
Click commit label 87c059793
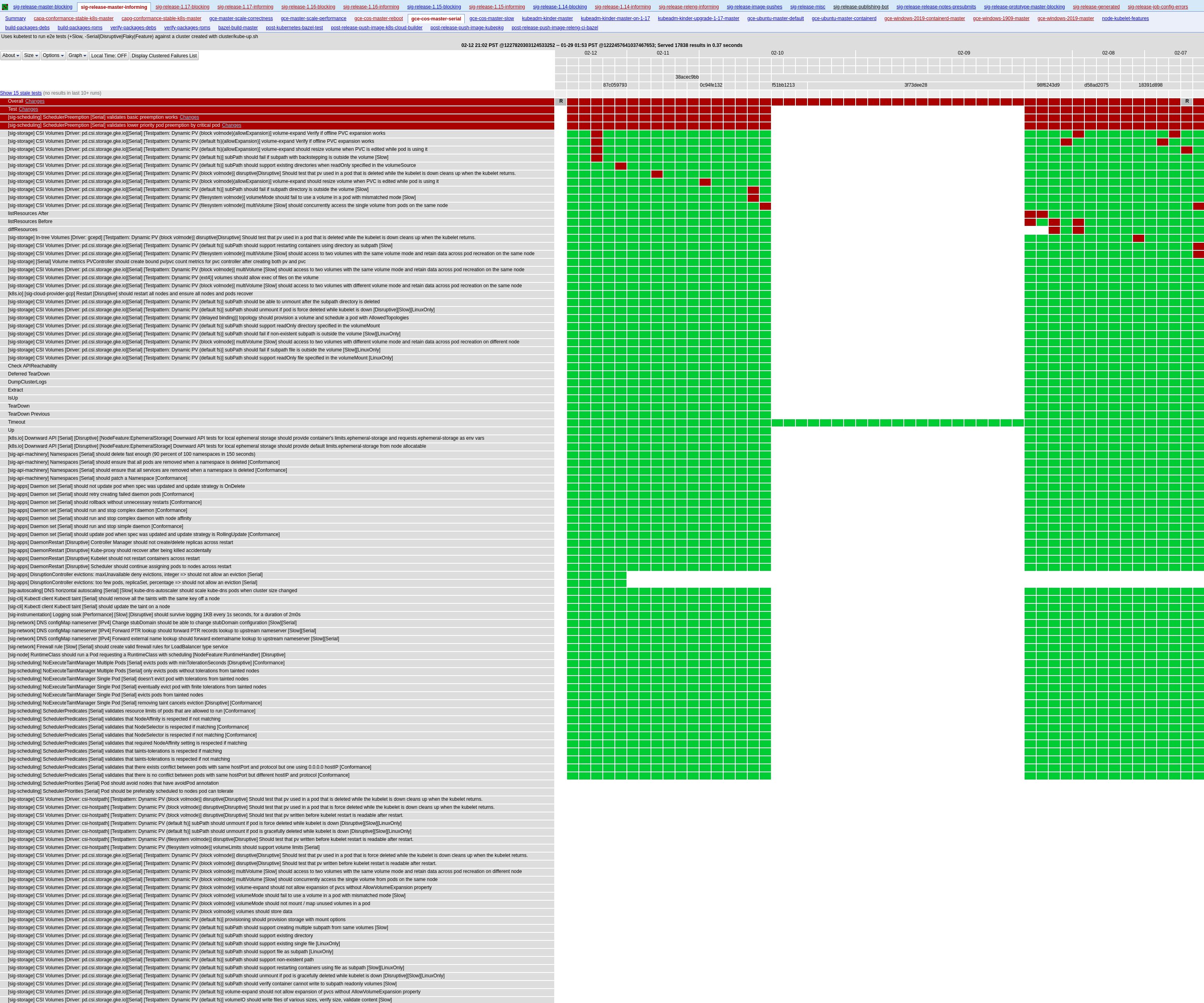[614, 85]
